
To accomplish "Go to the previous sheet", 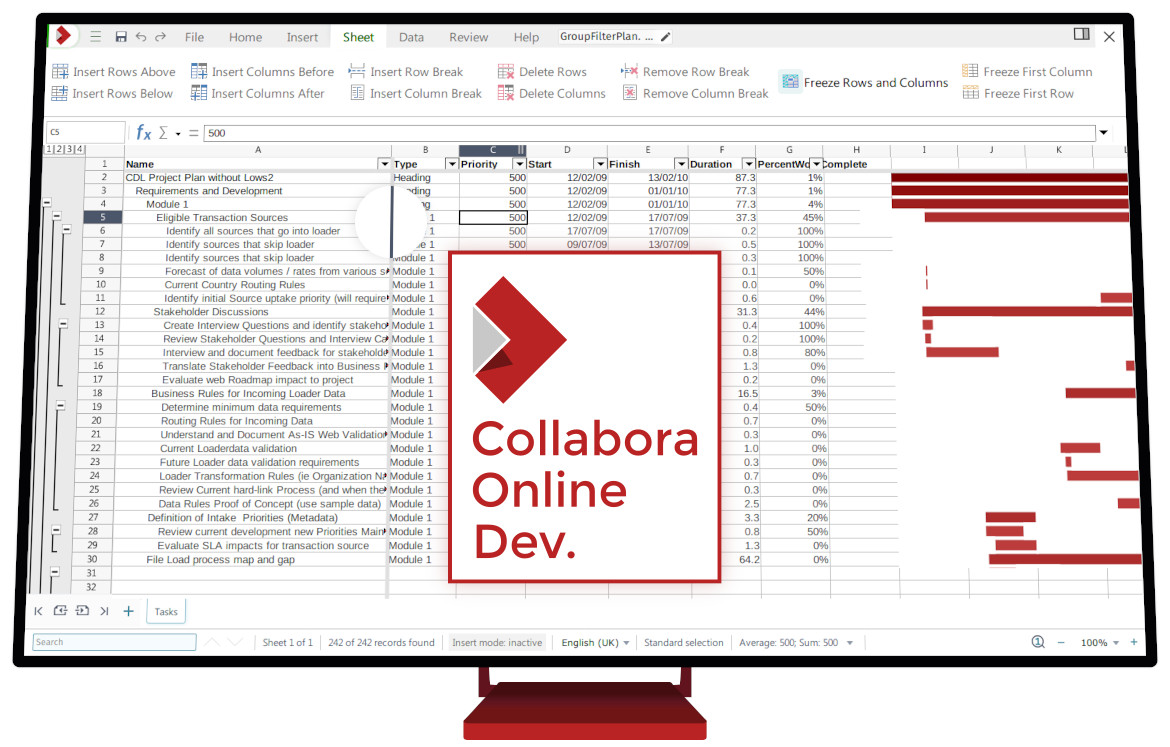I will coord(60,611).
